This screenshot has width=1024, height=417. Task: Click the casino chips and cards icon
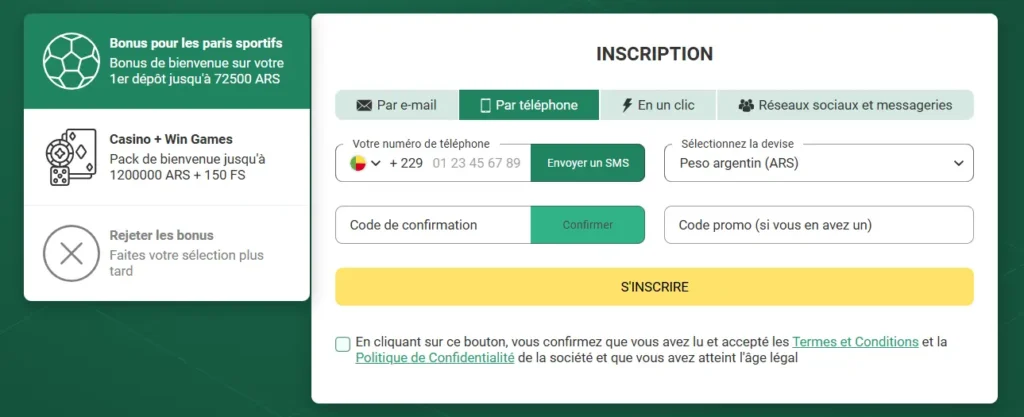[71, 157]
